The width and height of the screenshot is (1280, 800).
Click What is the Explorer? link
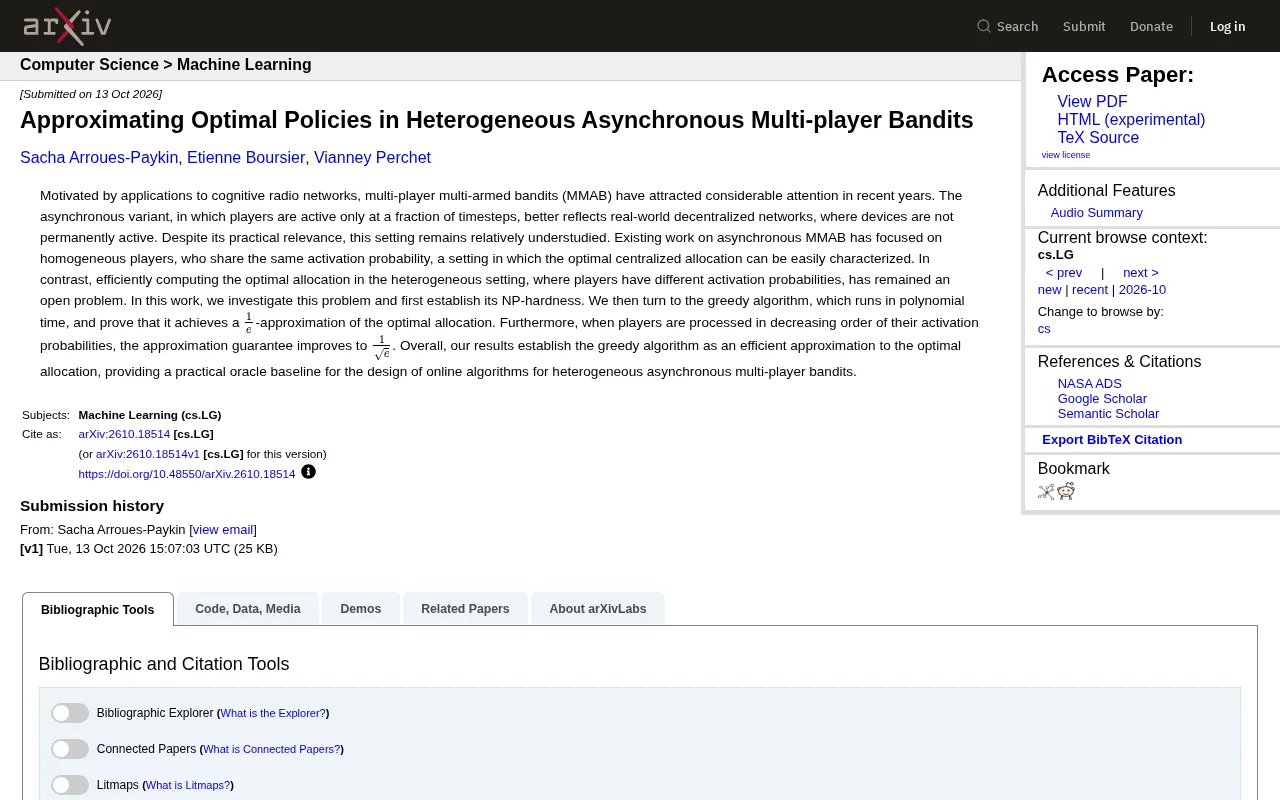273,714
